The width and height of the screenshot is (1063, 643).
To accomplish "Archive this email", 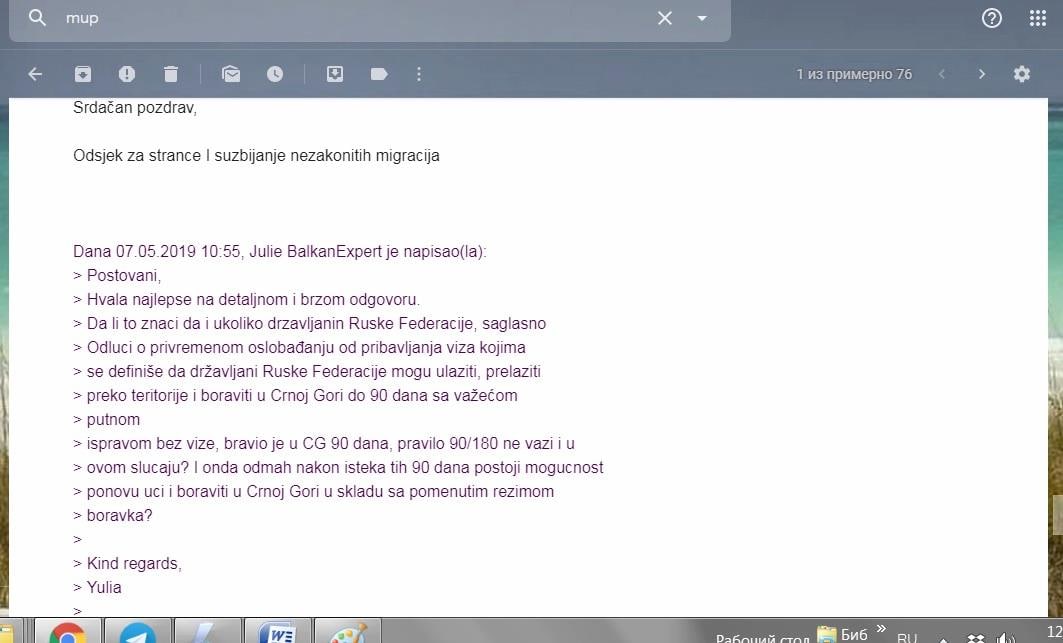I will 83,74.
